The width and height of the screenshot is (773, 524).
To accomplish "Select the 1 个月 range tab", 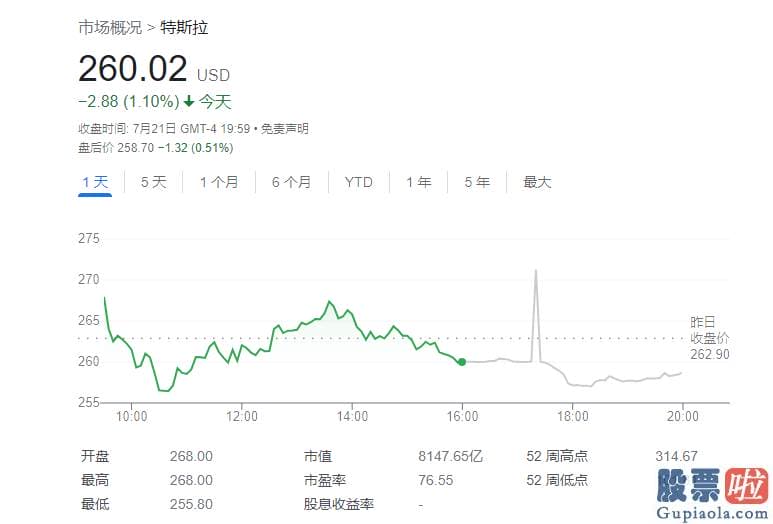I will (x=219, y=182).
